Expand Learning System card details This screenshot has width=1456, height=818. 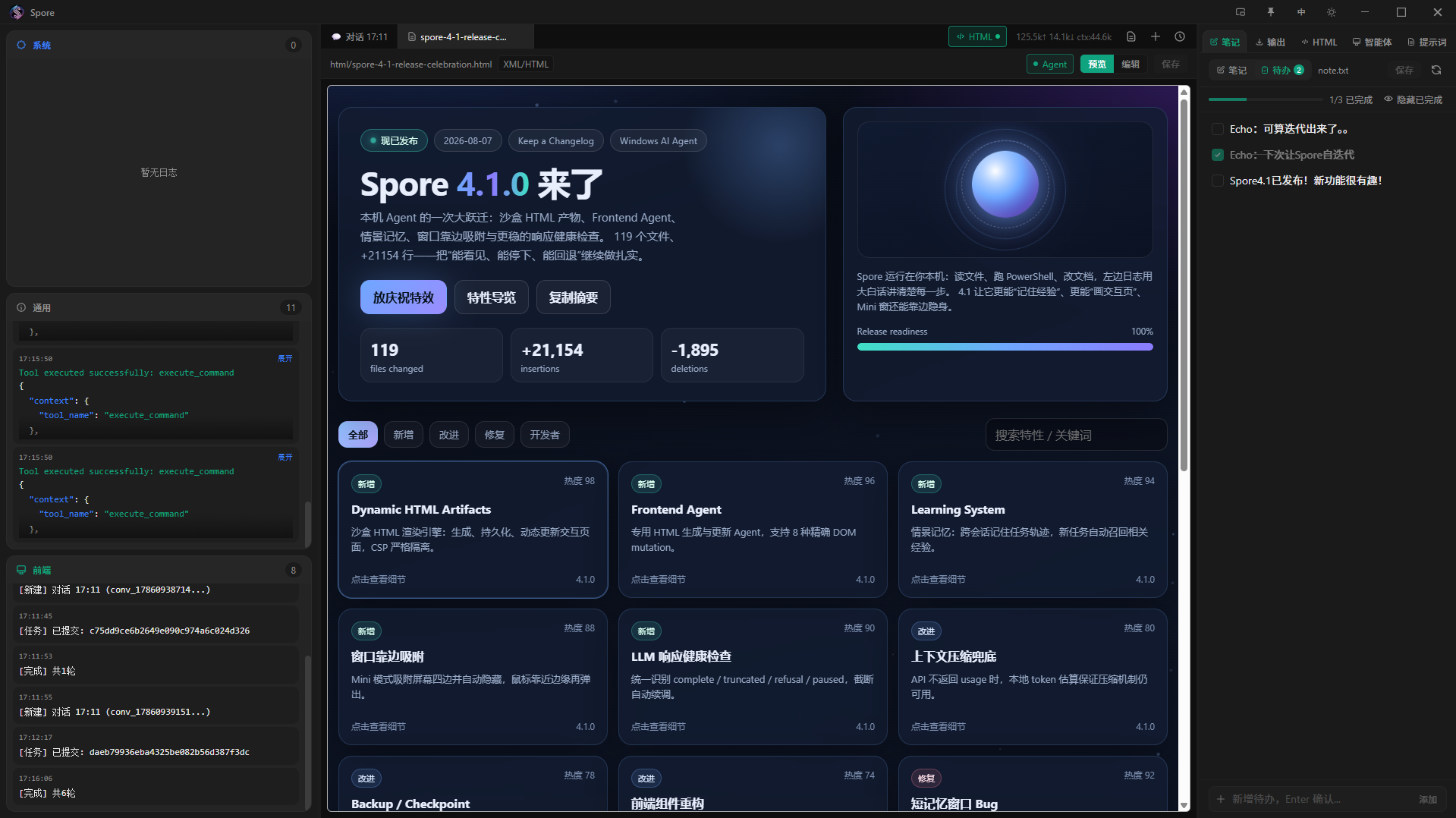click(x=1033, y=530)
